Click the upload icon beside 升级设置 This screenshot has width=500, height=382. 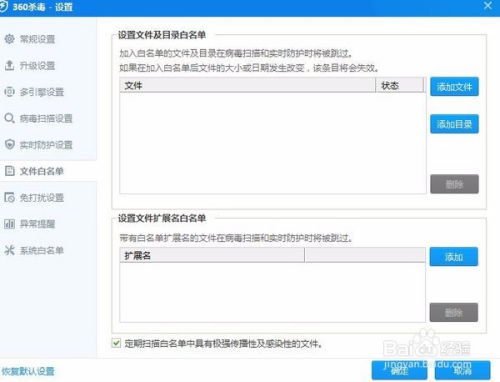tap(9, 65)
